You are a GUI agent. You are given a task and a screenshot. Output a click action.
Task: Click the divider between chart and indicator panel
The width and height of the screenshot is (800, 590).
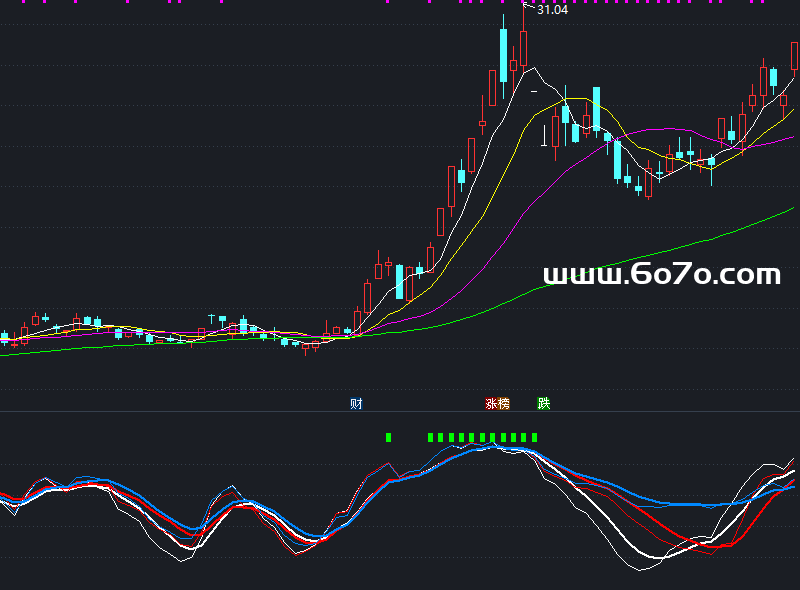coord(400,411)
